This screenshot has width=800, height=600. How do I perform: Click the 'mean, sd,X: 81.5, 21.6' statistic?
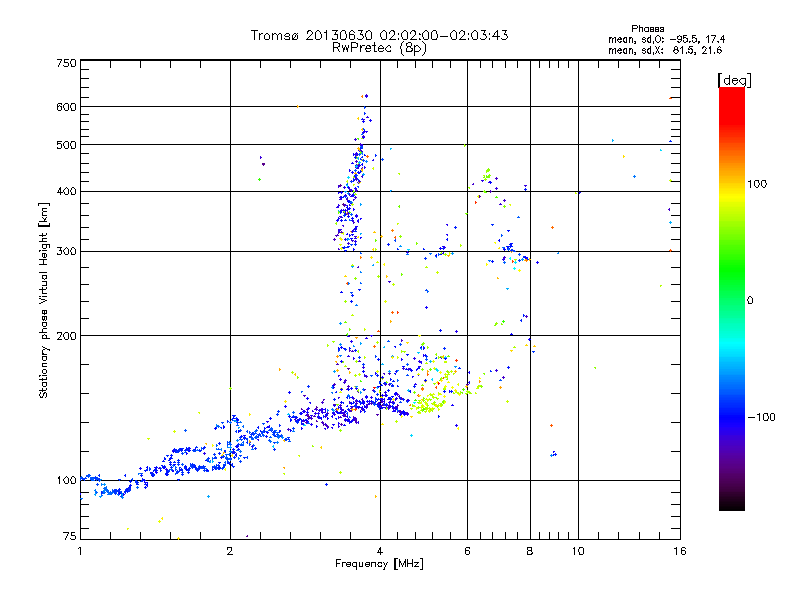pyautogui.click(x=665, y=50)
